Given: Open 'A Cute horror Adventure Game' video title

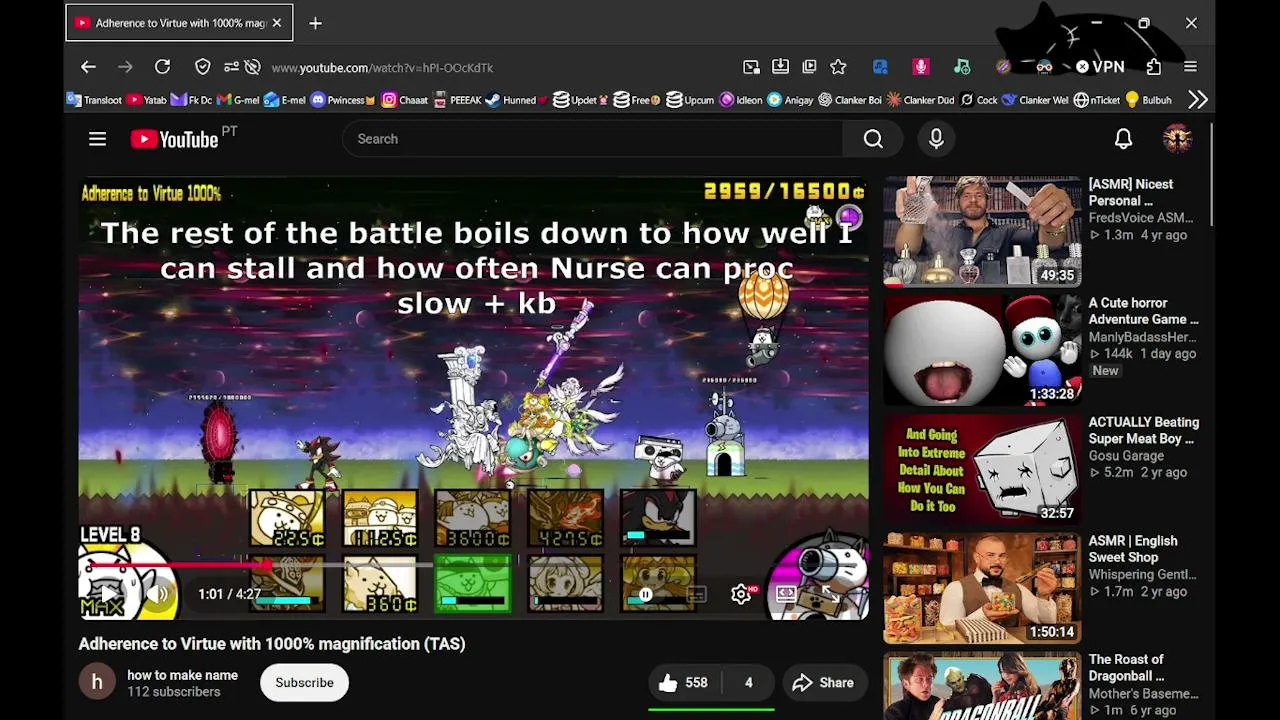Looking at the screenshot, I should pos(1143,311).
